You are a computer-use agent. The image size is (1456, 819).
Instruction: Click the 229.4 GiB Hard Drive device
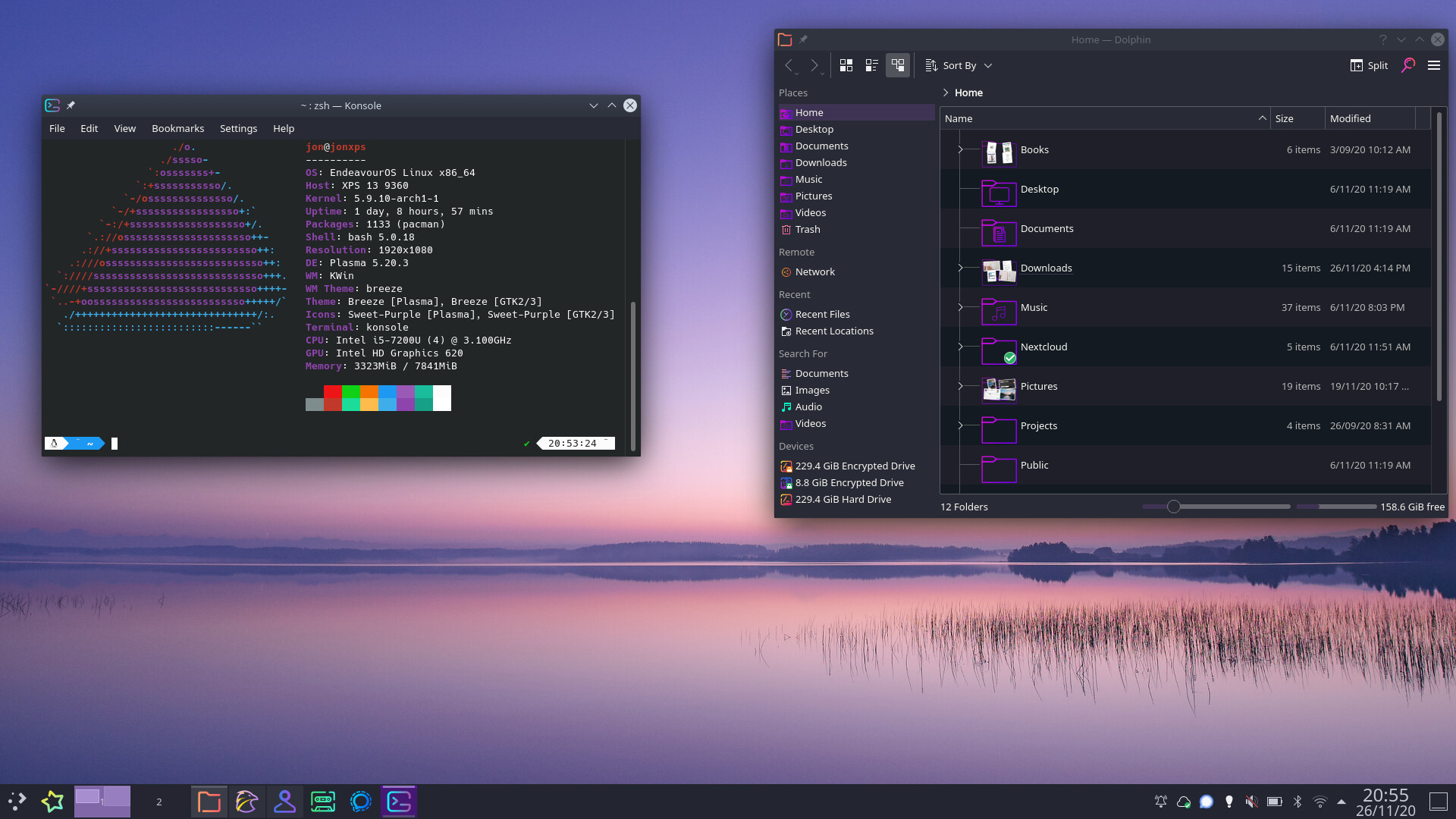click(x=843, y=499)
